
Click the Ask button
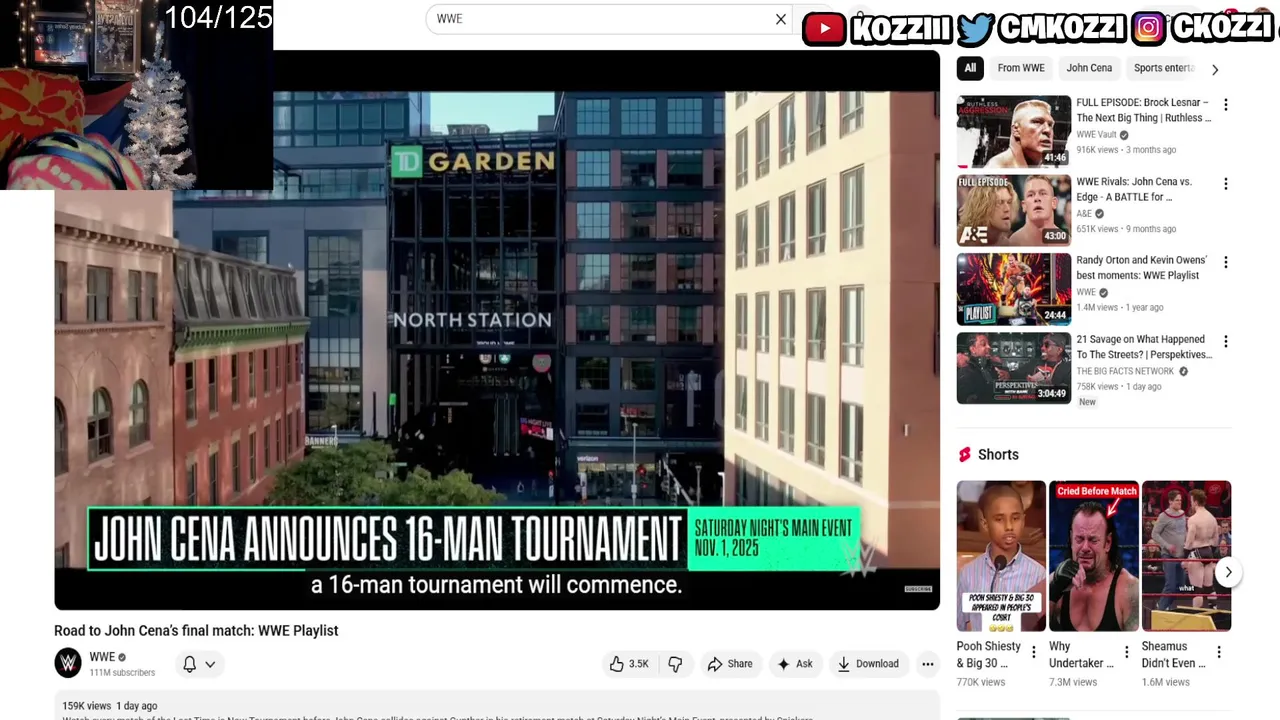[x=794, y=664]
